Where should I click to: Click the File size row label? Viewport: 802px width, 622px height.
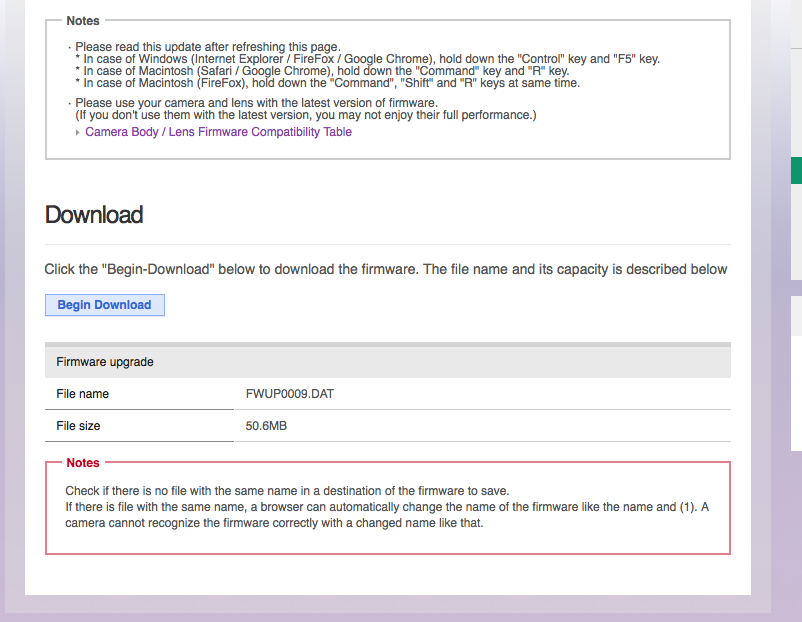click(x=79, y=426)
